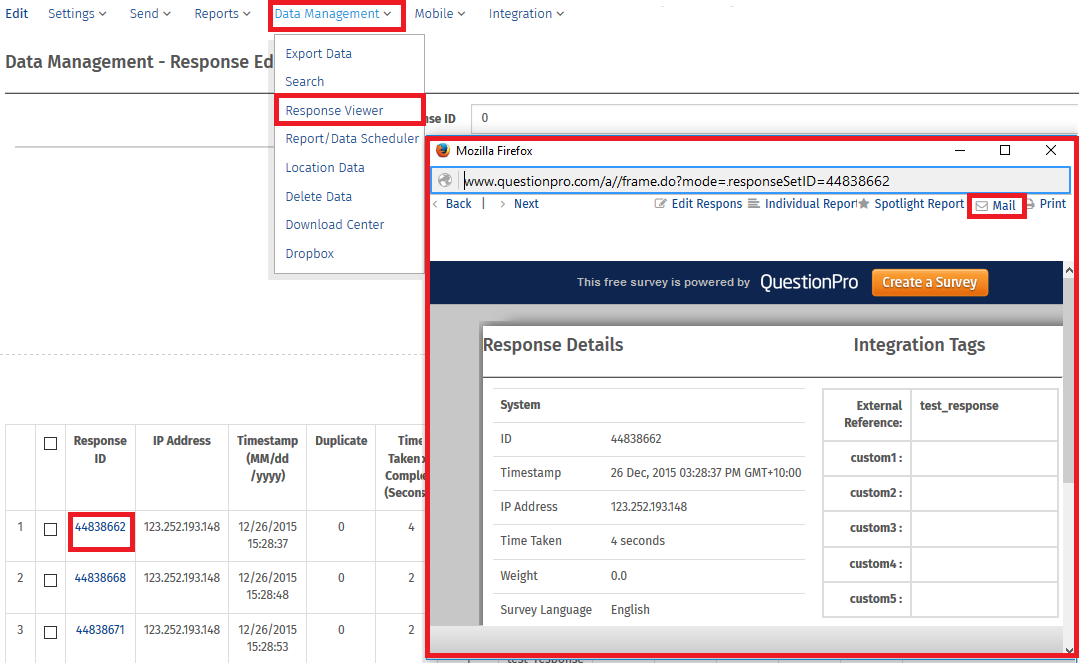Open the Send dropdown menu
The width and height of the screenshot is (1079, 663).
click(x=150, y=14)
